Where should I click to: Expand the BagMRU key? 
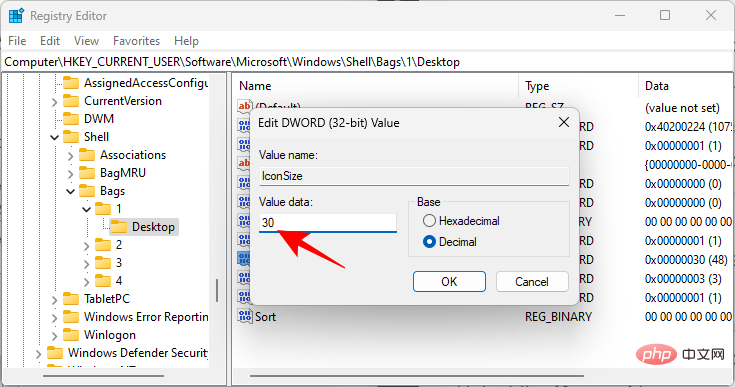[x=70, y=173]
